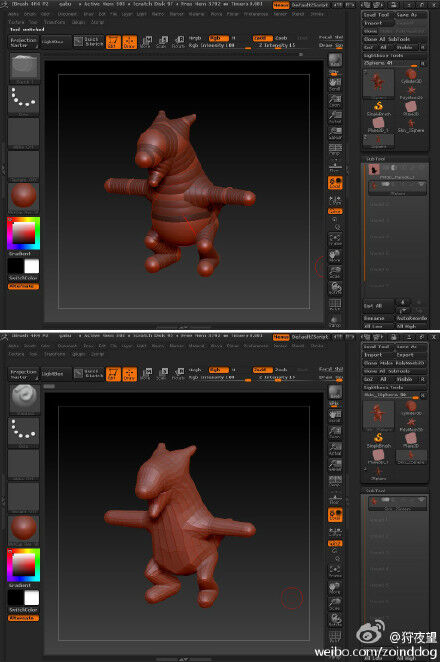This screenshot has width=440, height=662.
Task: Select Scroll canvas icon in upper screenshot
Action: pyautogui.click(x=335, y=85)
